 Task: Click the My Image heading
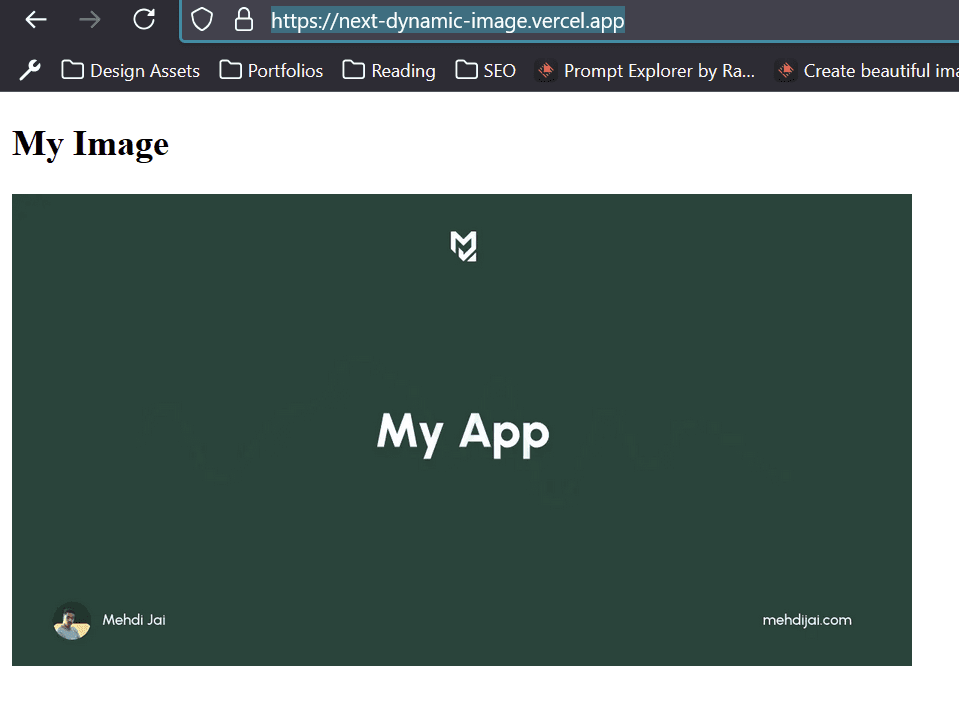coord(91,144)
